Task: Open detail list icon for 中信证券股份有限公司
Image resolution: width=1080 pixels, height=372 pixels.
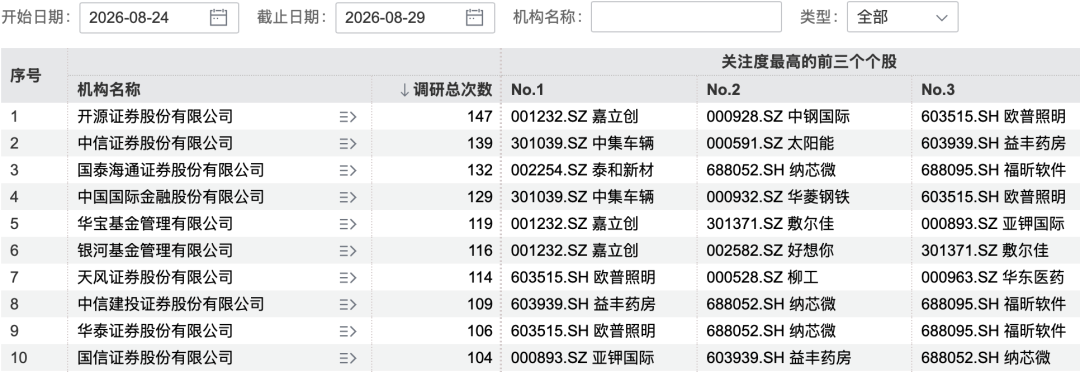Action: [x=348, y=143]
